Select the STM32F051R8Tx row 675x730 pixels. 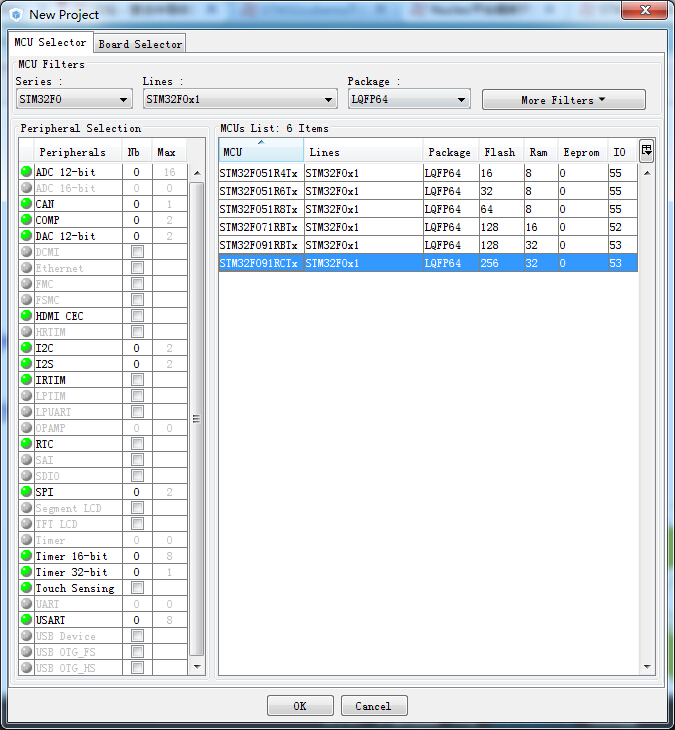428,209
